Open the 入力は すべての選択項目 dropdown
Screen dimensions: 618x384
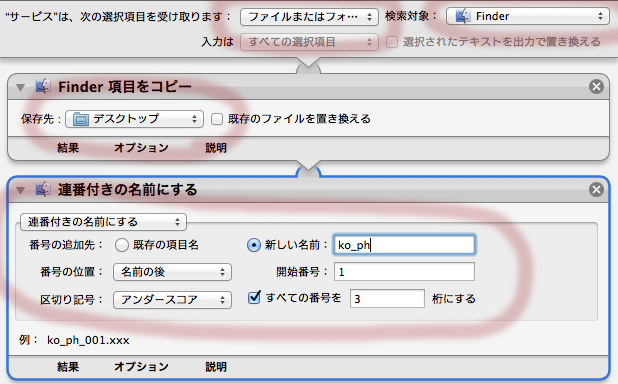[309, 42]
